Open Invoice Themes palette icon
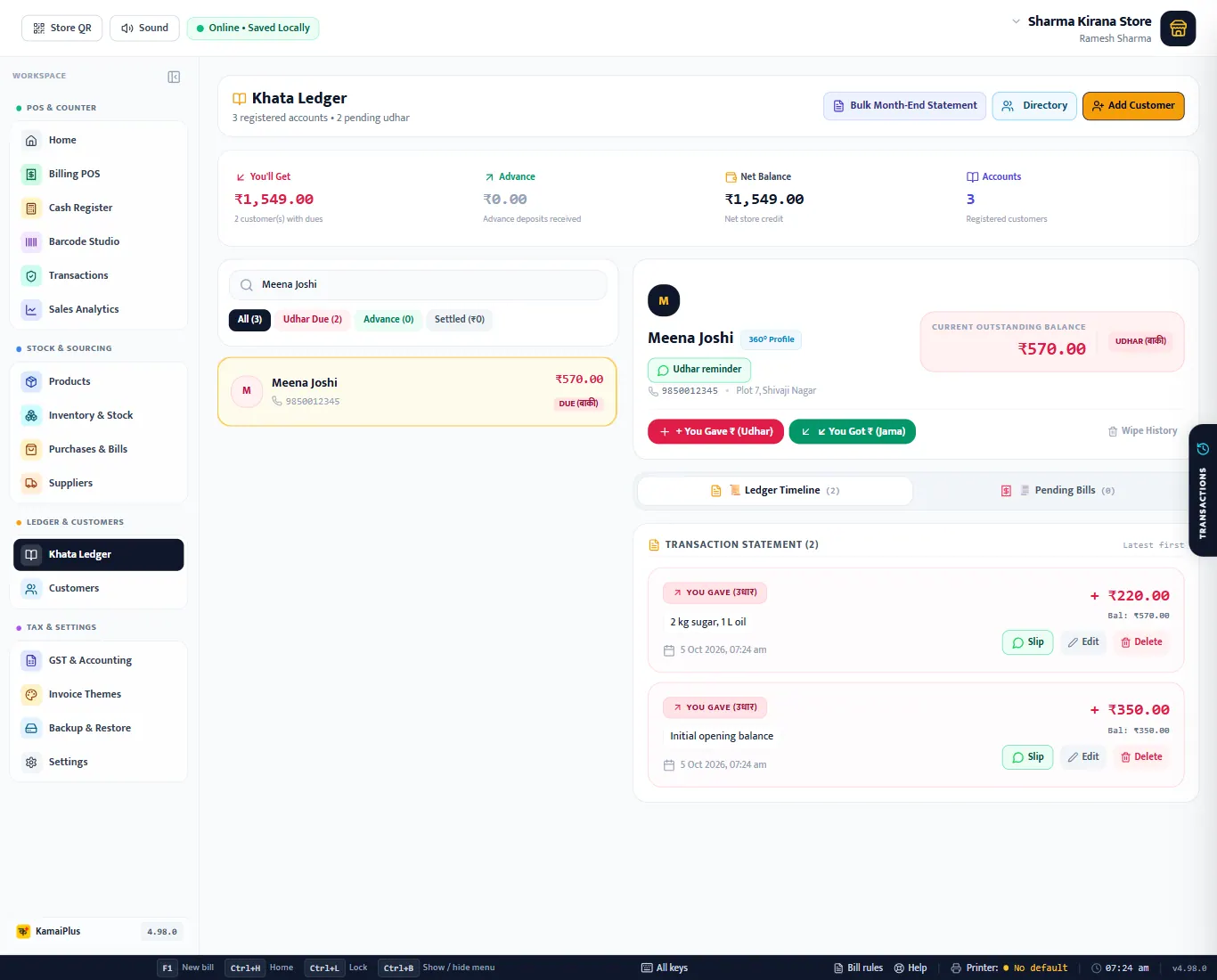 click(31, 694)
